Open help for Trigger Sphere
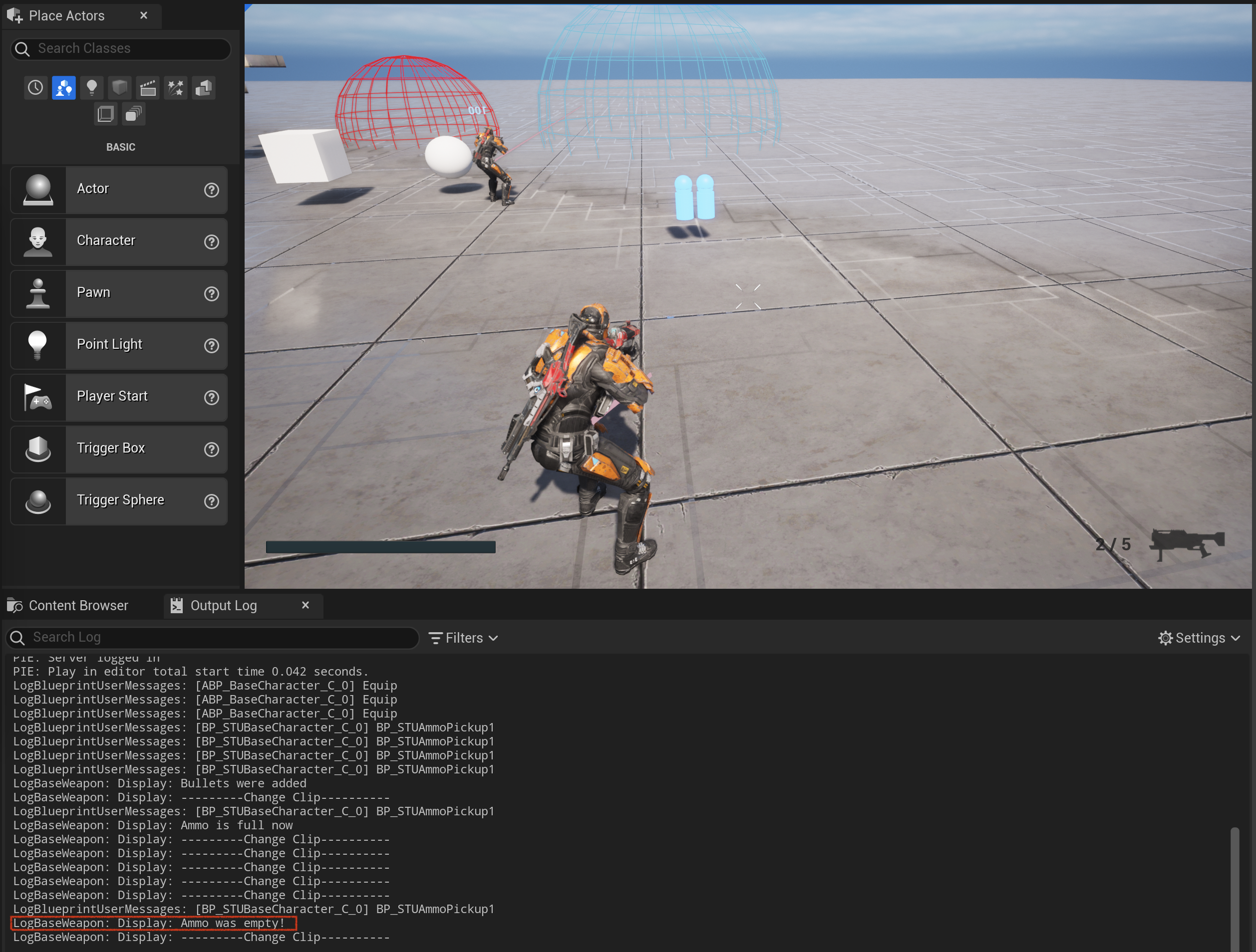 pos(212,501)
